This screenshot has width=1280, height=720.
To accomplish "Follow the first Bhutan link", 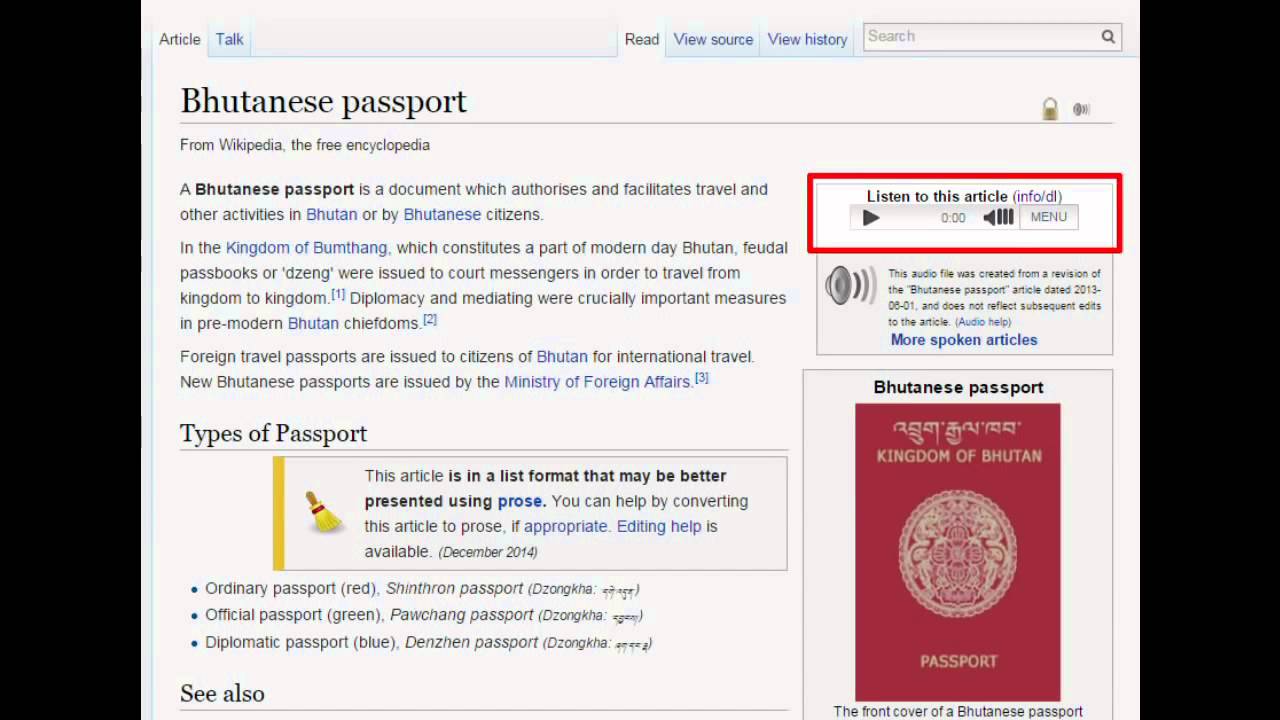I will 331,214.
